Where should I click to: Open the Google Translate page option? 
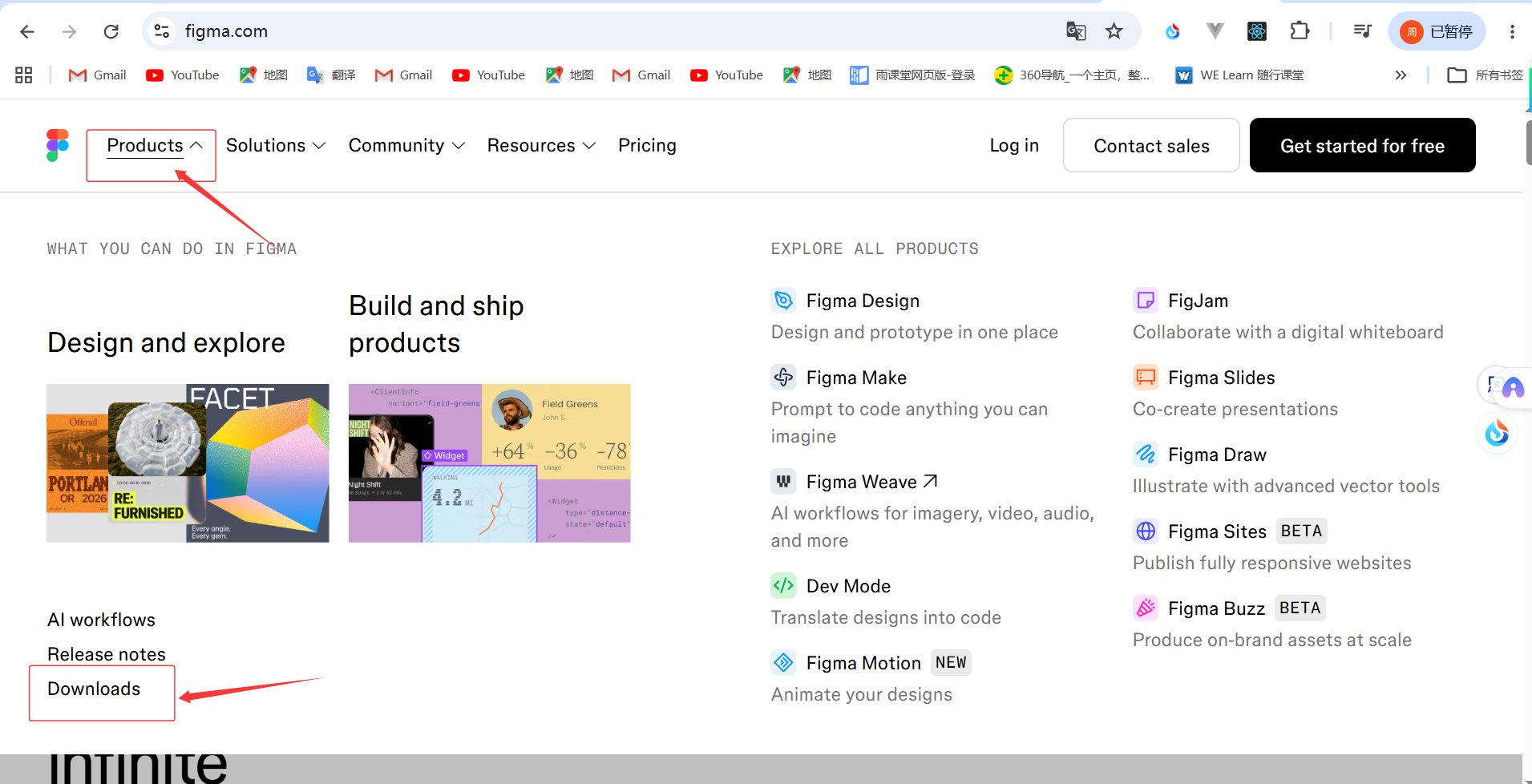coord(1076,31)
